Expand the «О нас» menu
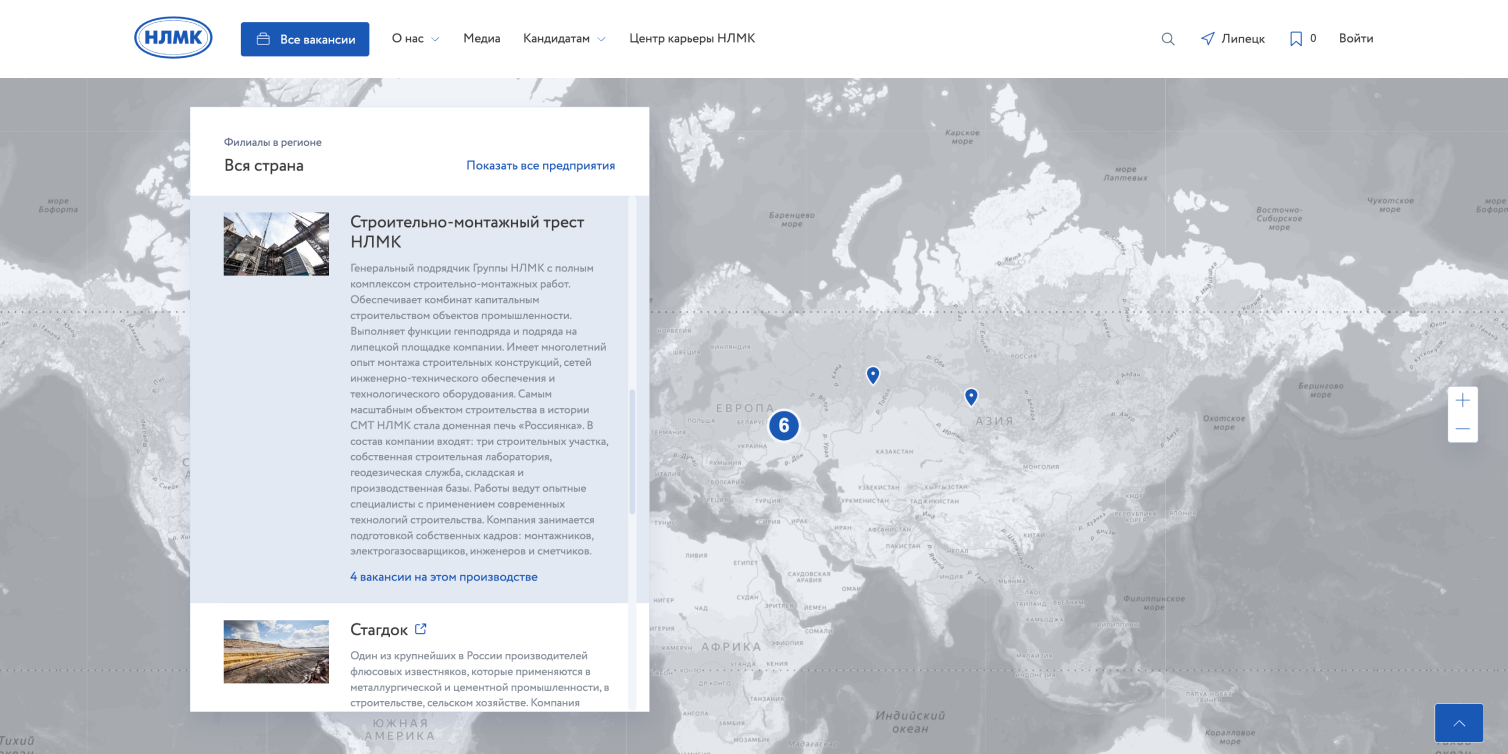Screen dimensions: 1508x754 click(x=415, y=39)
